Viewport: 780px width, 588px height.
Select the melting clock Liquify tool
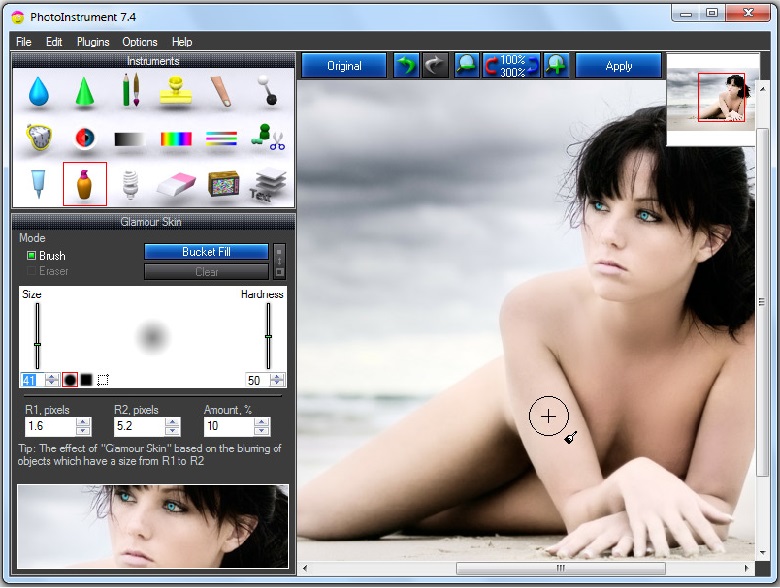(x=39, y=137)
